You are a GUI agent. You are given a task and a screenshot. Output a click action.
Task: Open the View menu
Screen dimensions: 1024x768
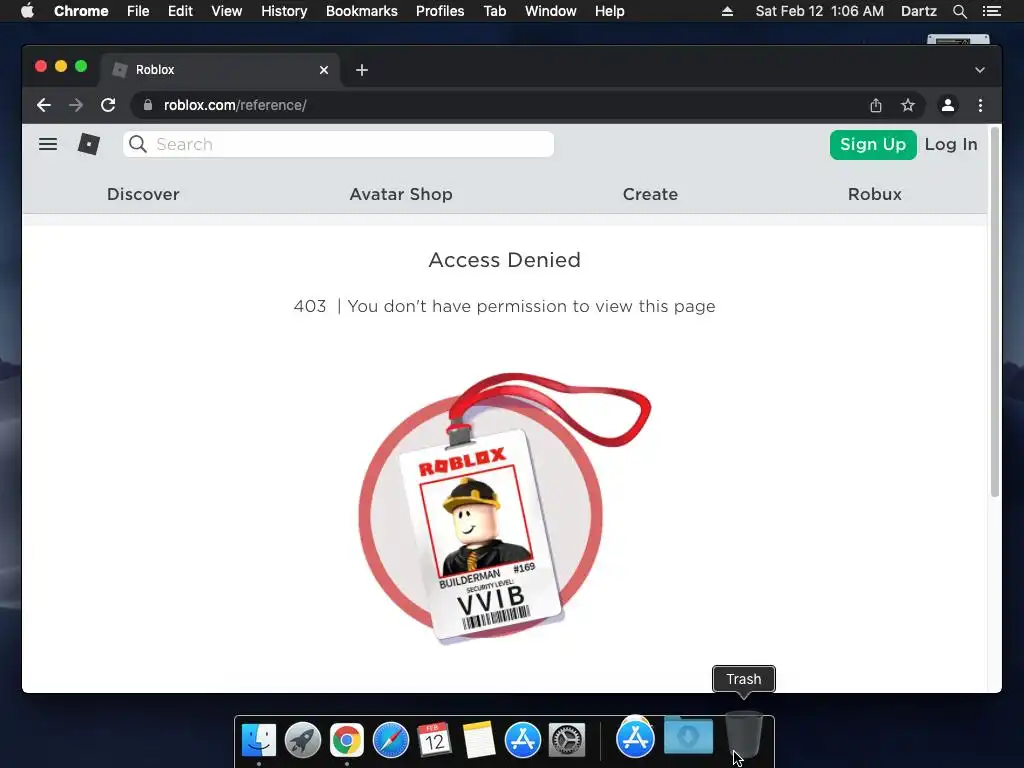[x=227, y=11]
